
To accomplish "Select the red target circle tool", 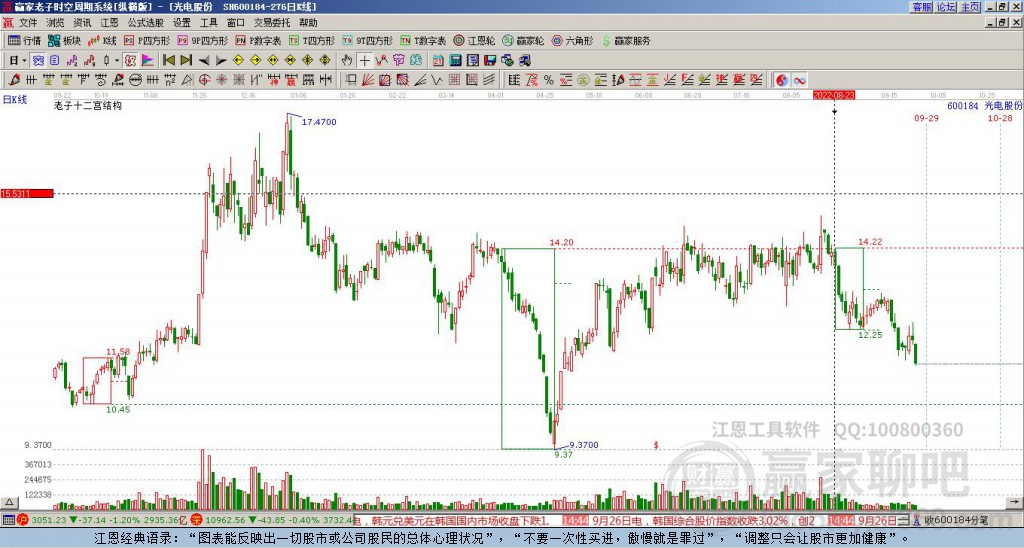I will tap(204, 80).
